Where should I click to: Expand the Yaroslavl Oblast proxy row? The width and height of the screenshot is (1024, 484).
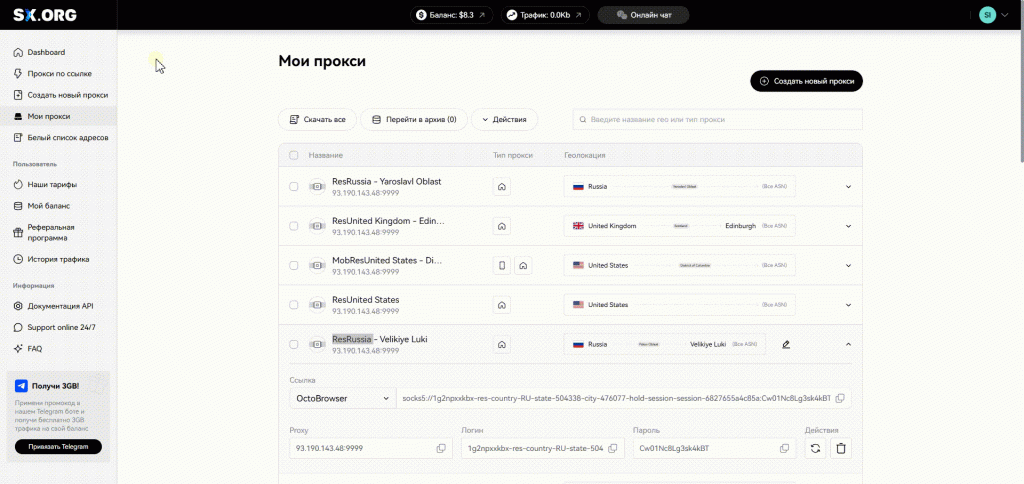[x=848, y=187]
